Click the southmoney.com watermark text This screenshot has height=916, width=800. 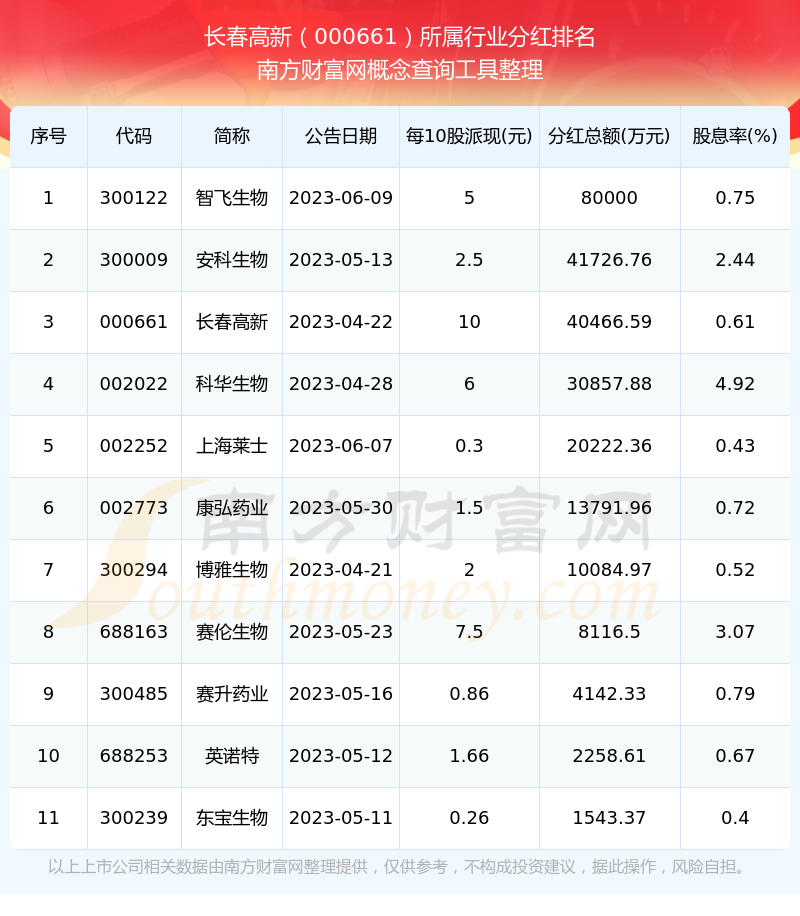(x=400, y=600)
